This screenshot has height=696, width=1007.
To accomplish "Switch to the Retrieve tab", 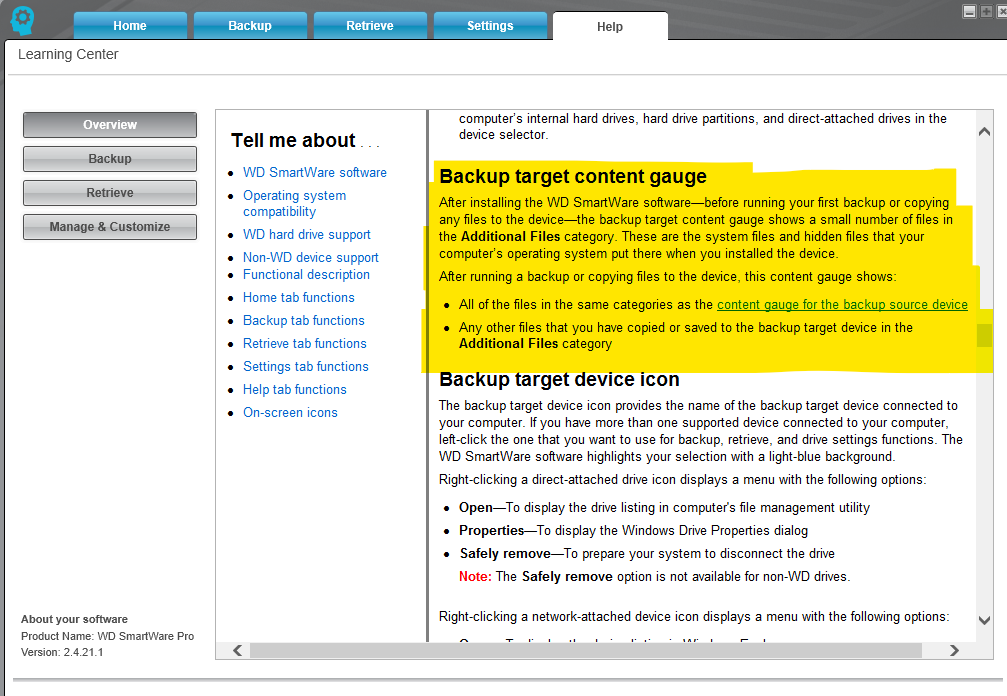I will (370, 26).
